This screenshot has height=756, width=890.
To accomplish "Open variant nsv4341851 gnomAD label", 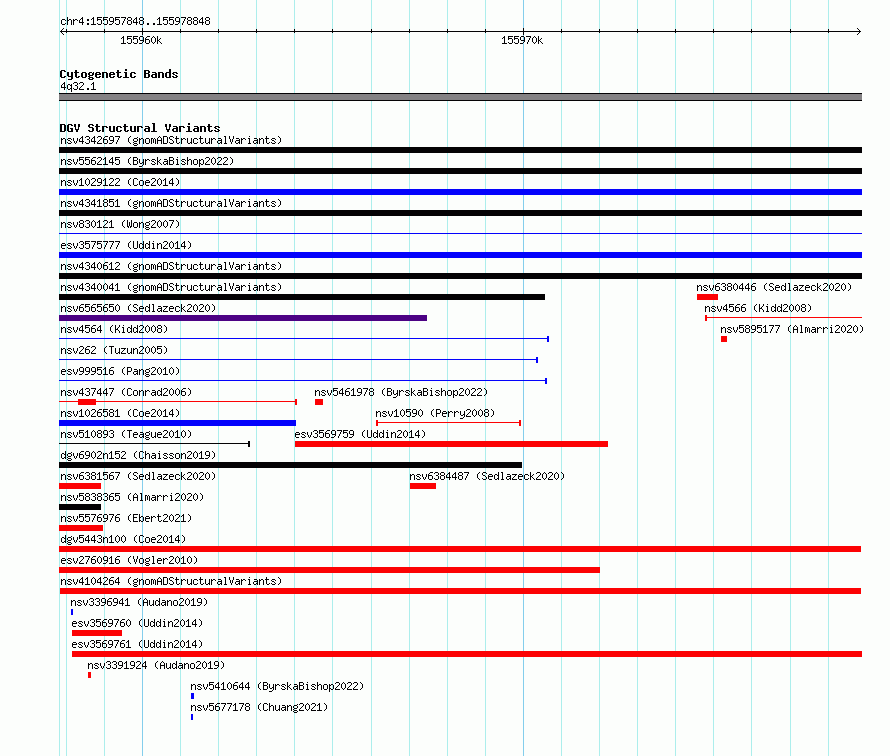I will 171,203.
